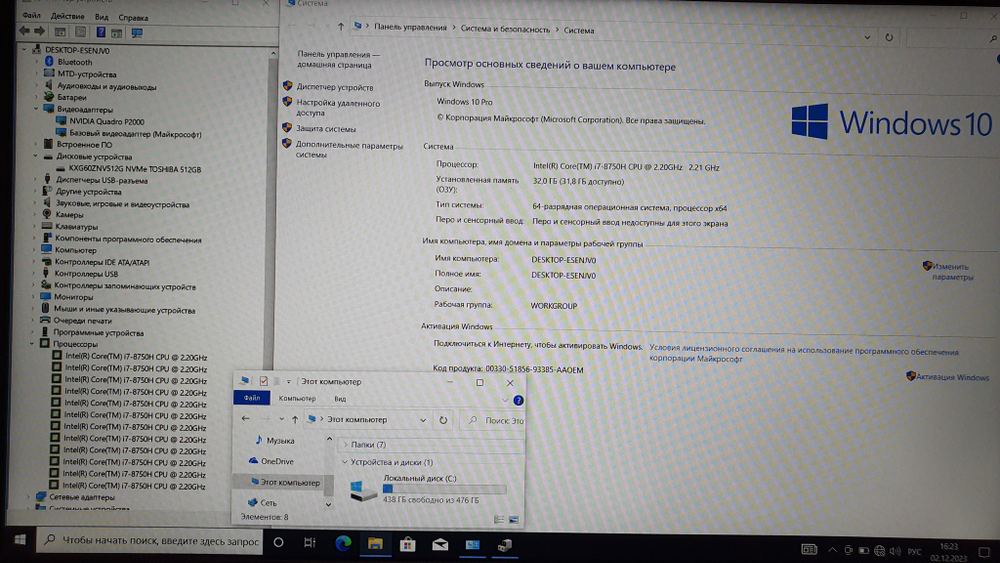Collapse the Процессоры node
The image size is (1000, 563).
coord(32,344)
